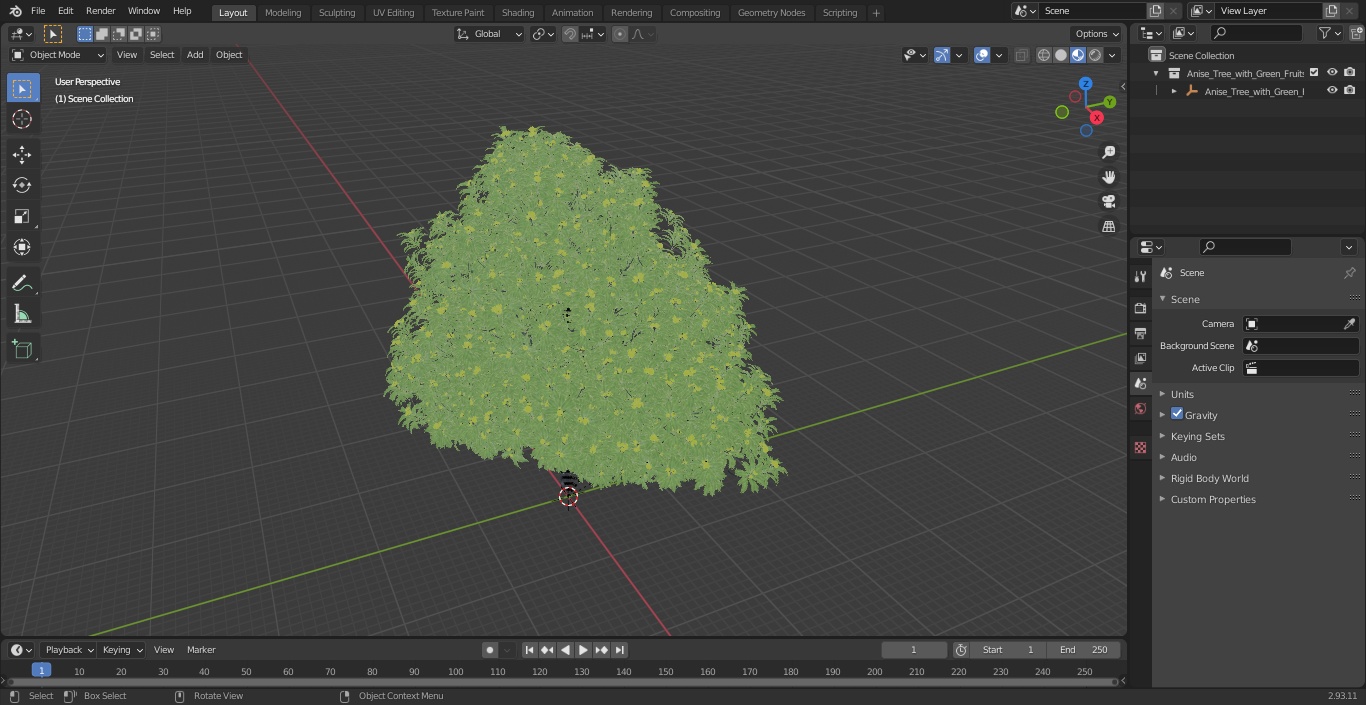The image size is (1366, 705).
Task: Toggle camera view in the viewport
Action: pos(1109,201)
